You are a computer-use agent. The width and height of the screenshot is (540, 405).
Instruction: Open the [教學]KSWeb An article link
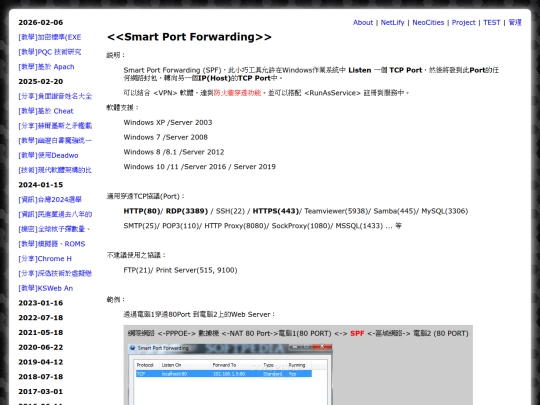click(x=46, y=288)
